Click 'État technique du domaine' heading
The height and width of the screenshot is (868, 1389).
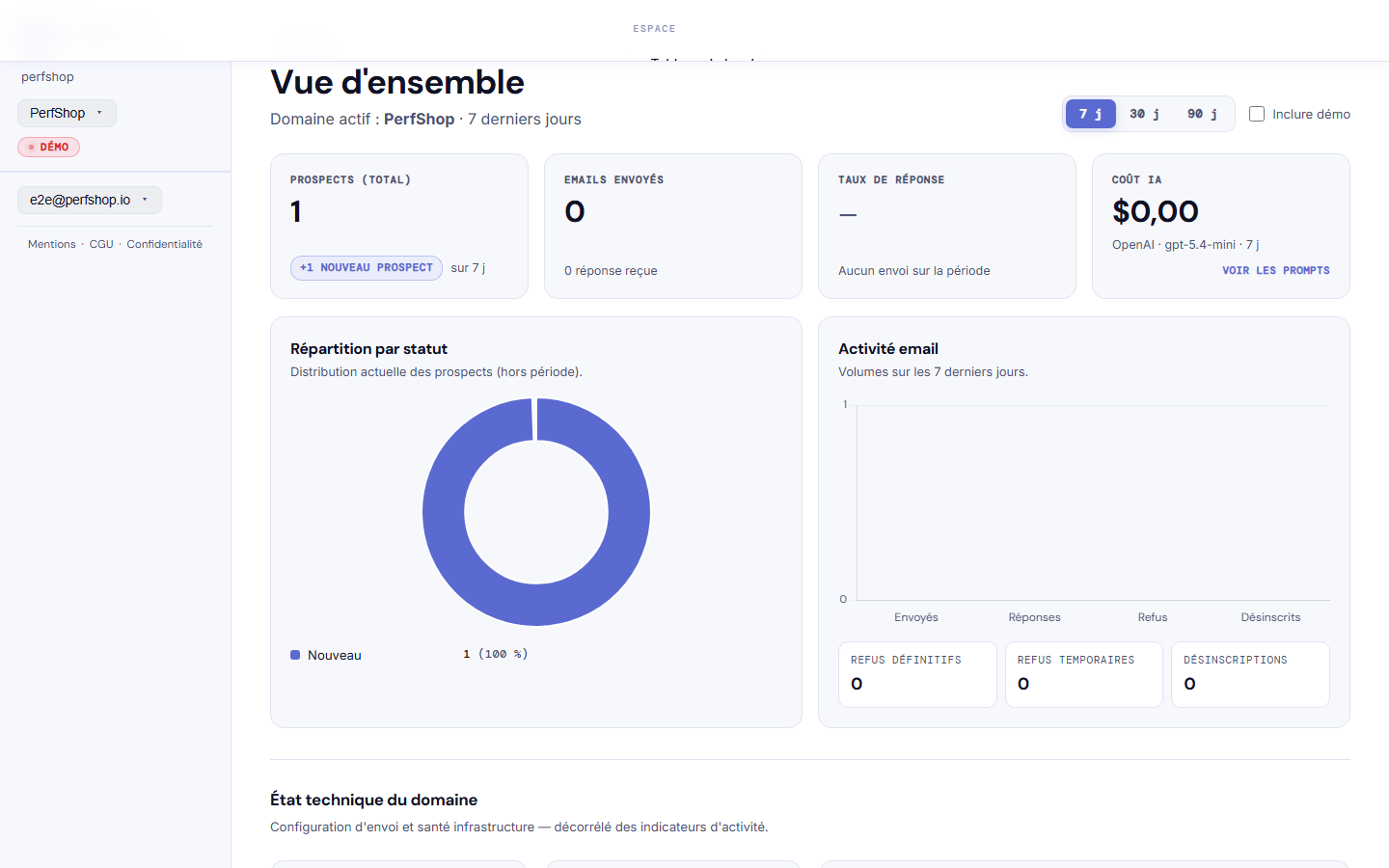pyautogui.click(x=374, y=800)
